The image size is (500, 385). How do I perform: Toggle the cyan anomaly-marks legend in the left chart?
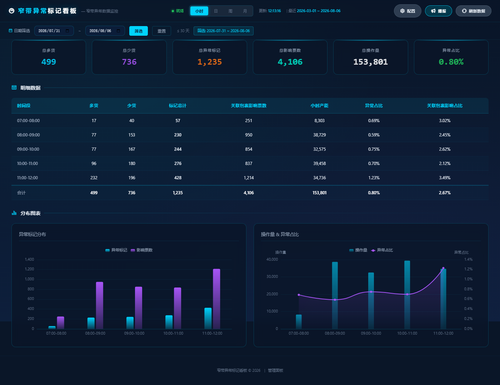click(116, 250)
